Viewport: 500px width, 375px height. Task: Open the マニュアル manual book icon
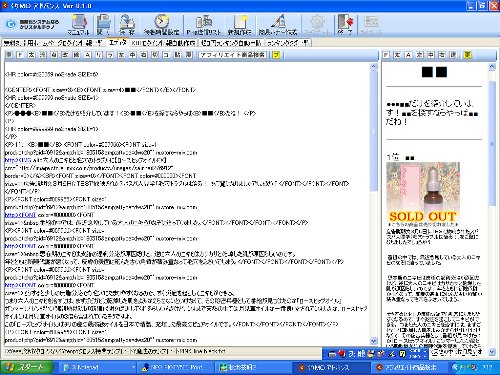pos(79,24)
